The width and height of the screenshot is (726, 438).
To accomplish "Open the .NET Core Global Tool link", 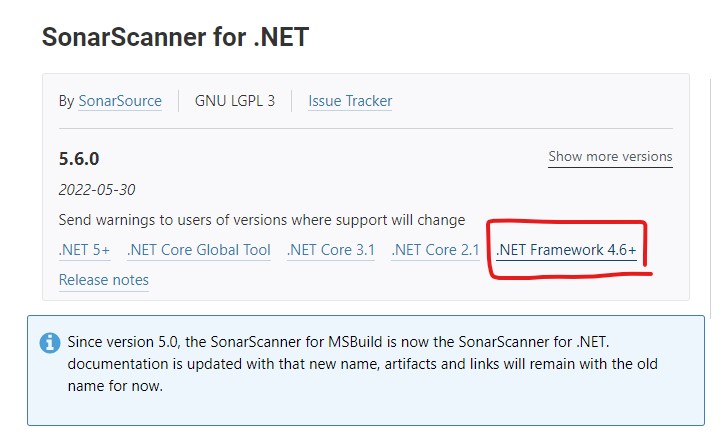I will click(x=199, y=250).
